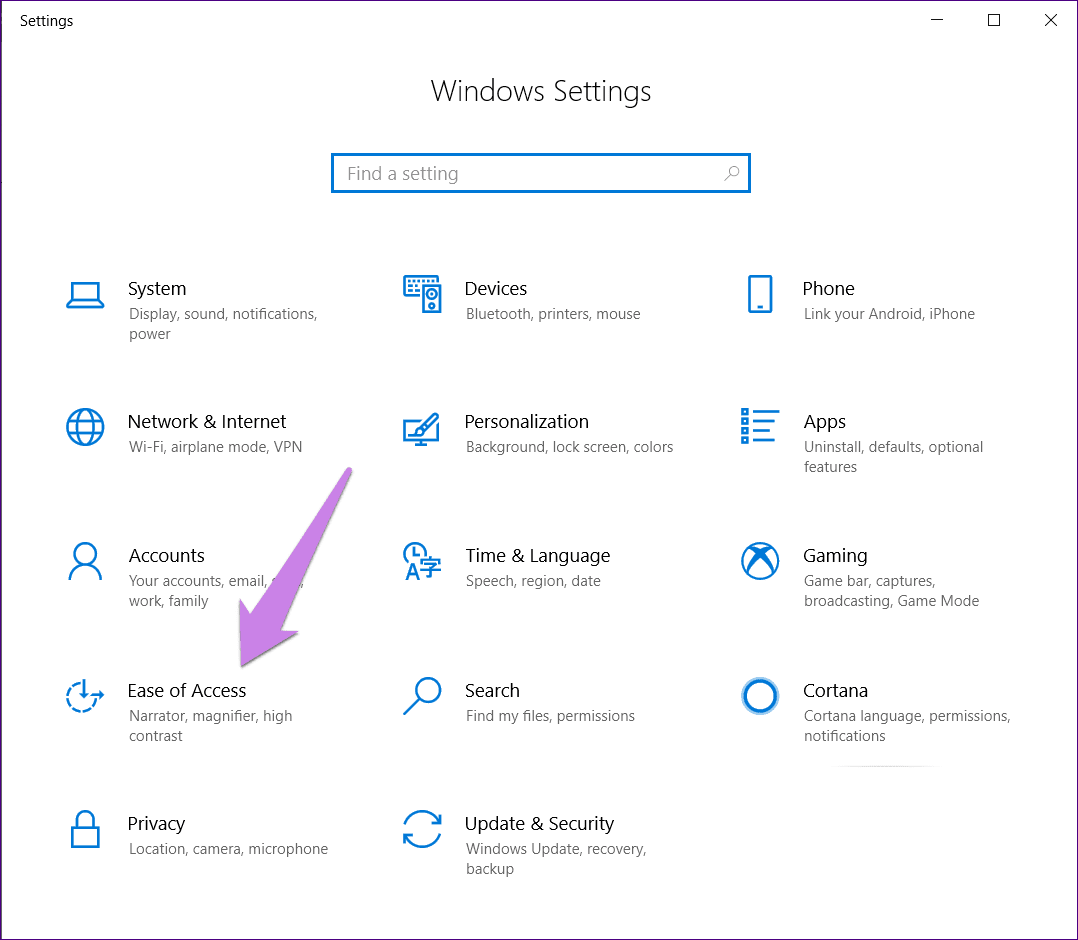Click 'Location, camera, microphone' description
Screen dimensions: 1078x940
[228, 849]
